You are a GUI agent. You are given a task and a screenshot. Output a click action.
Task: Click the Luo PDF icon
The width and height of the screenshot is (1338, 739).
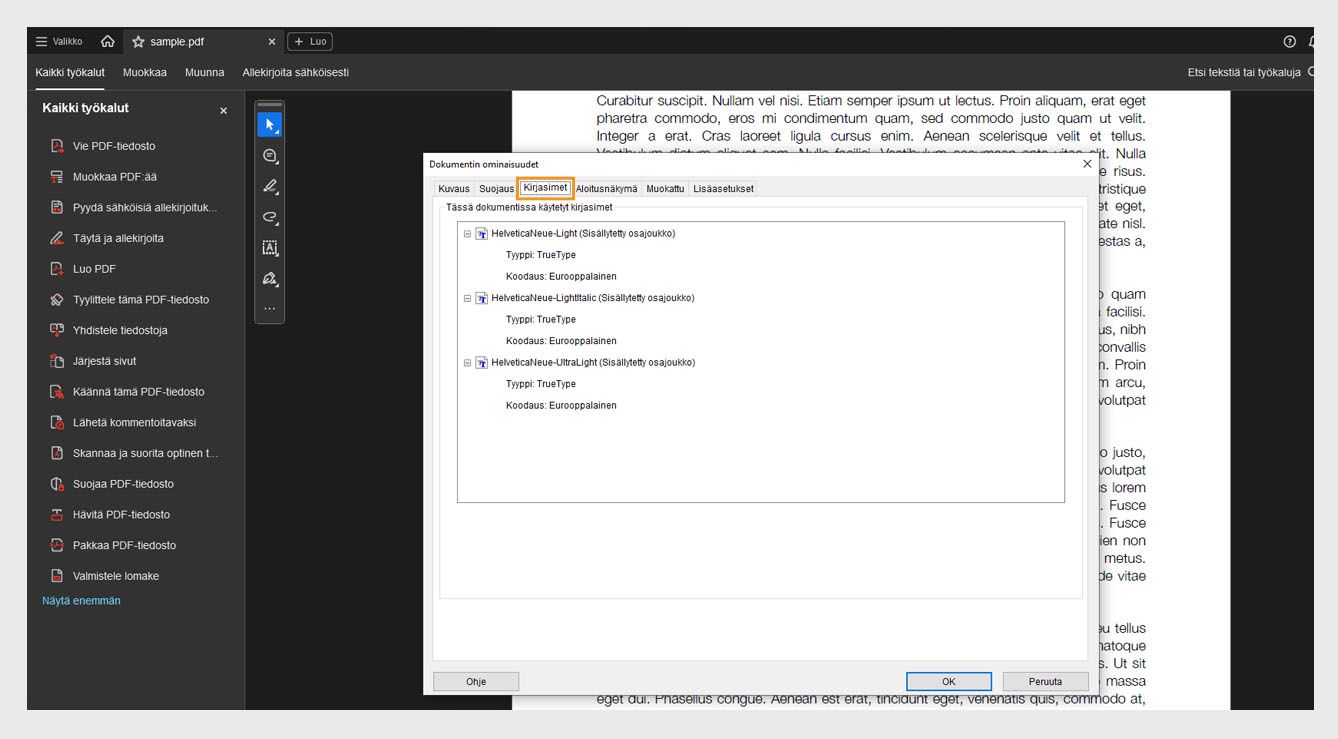pos(57,269)
